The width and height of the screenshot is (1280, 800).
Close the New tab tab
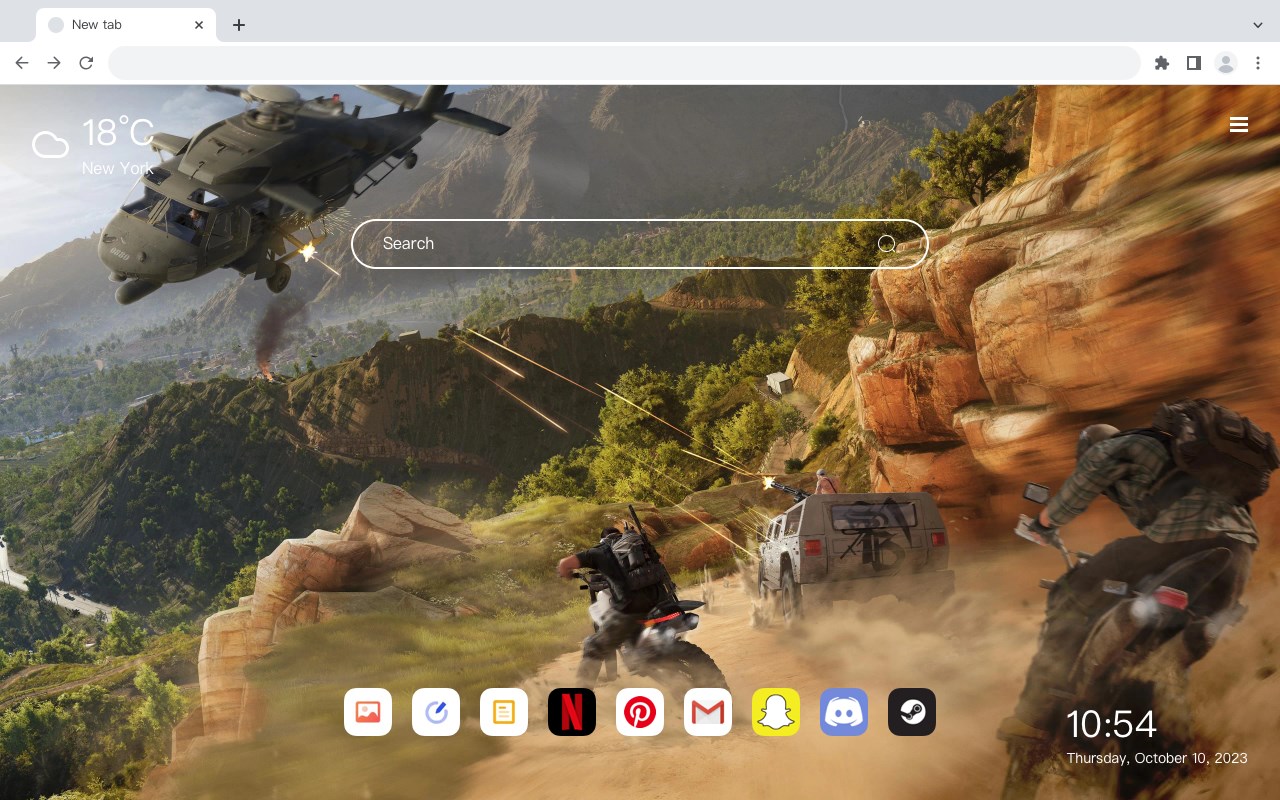[199, 25]
